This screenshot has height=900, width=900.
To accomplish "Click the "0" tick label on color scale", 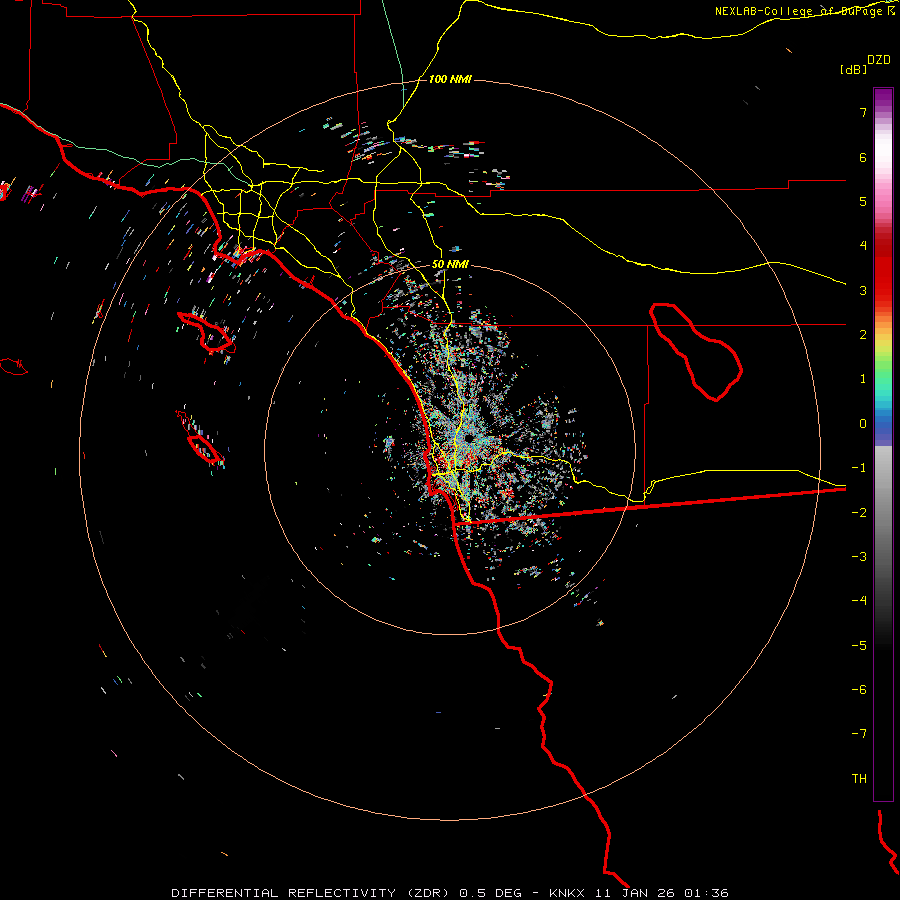I will 863,424.
